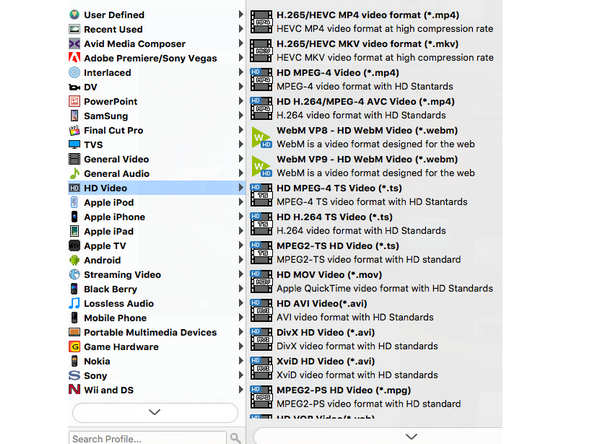Choose MPEG2-TS HD Video format

[375, 253]
